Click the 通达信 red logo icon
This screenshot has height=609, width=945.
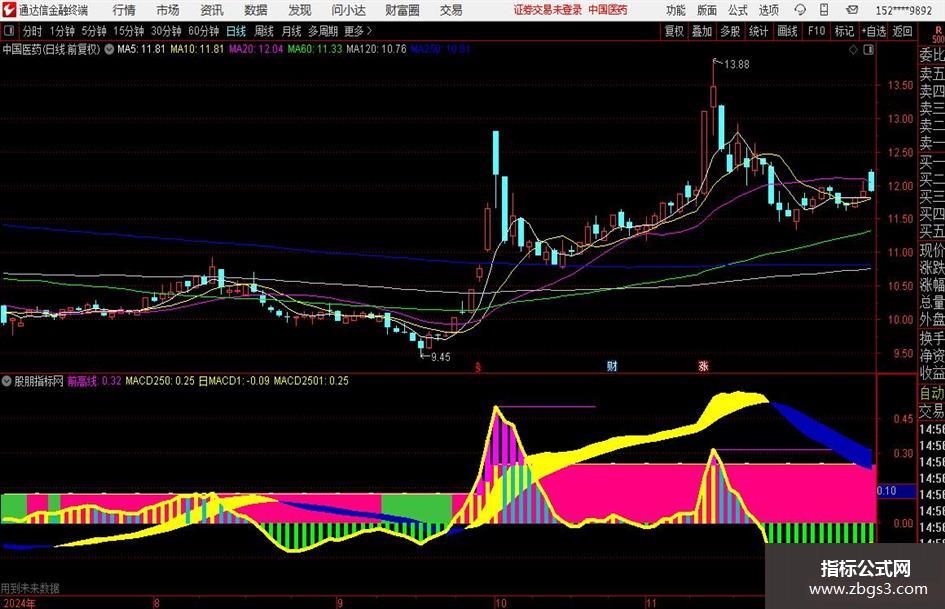[x=8, y=10]
